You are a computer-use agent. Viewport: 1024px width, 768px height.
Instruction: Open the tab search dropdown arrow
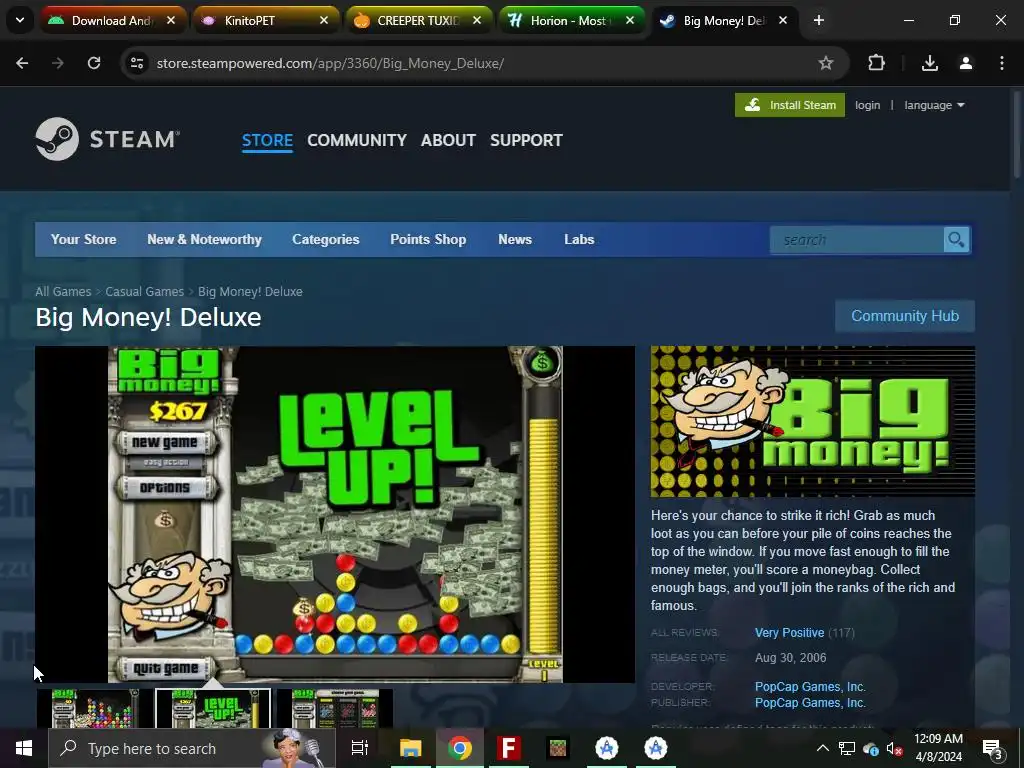tap(20, 20)
